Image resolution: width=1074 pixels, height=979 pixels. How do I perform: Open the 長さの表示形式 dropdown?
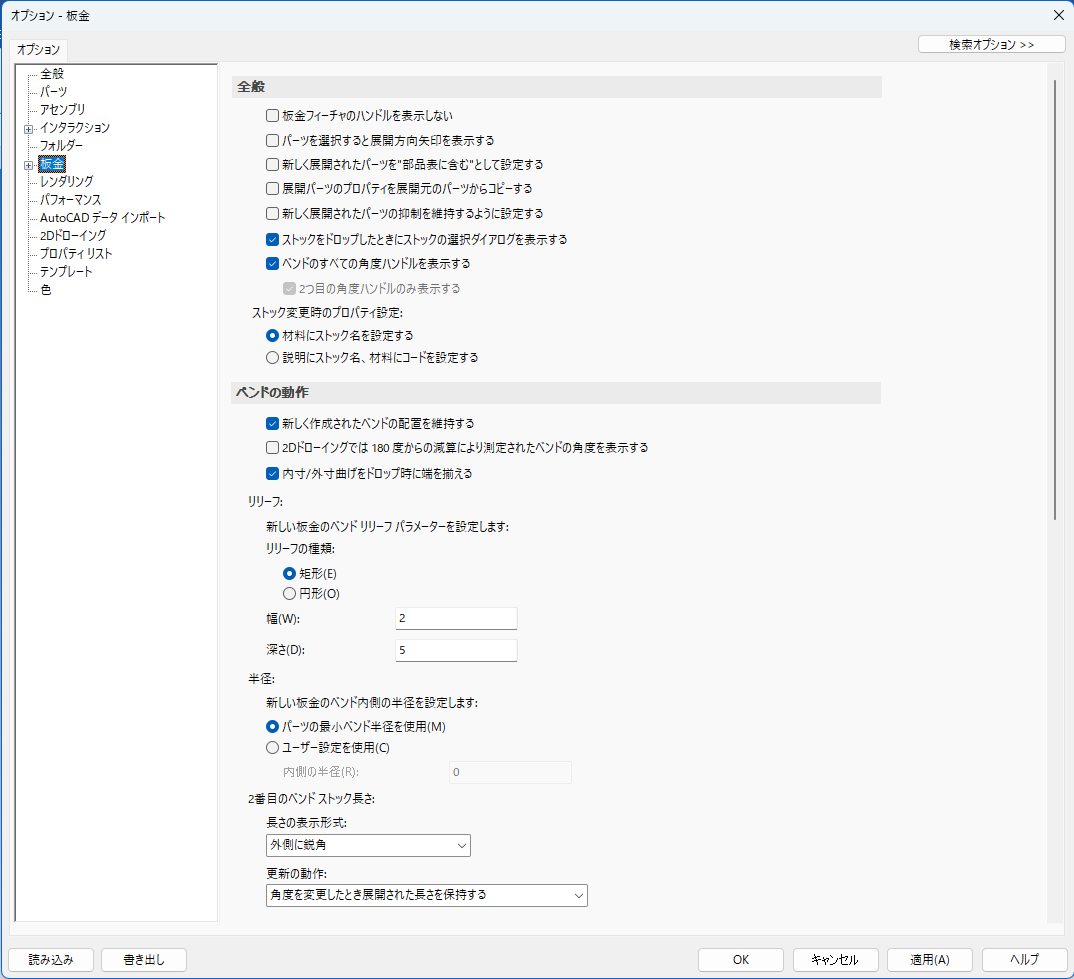pos(367,846)
